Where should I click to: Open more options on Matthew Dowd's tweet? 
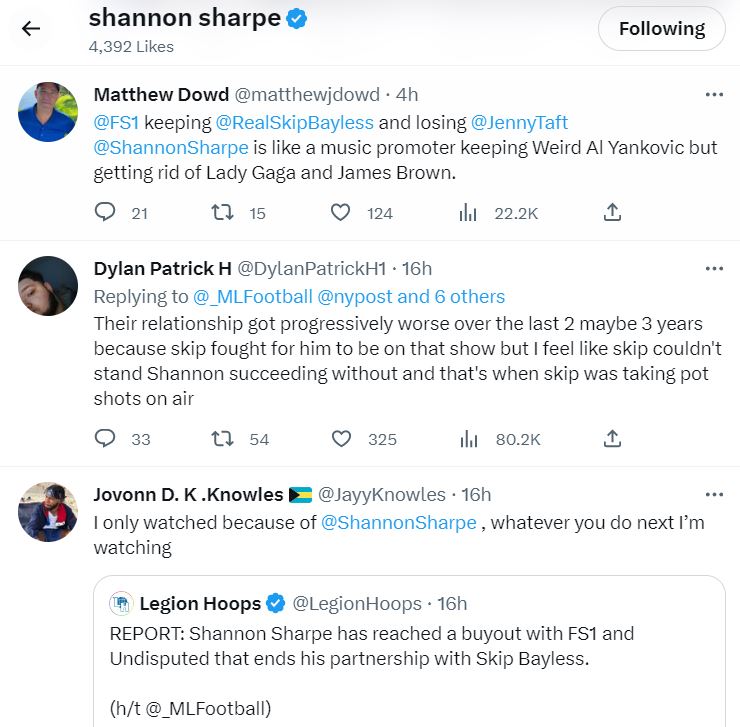(714, 95)
